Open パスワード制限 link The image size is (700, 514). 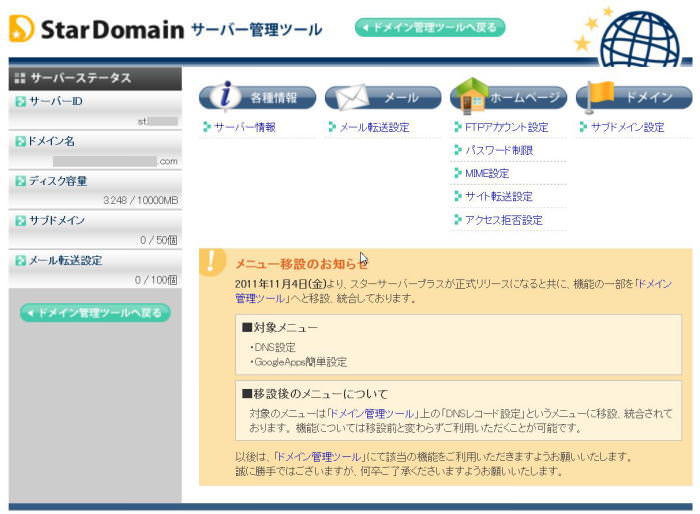[499, 150]
